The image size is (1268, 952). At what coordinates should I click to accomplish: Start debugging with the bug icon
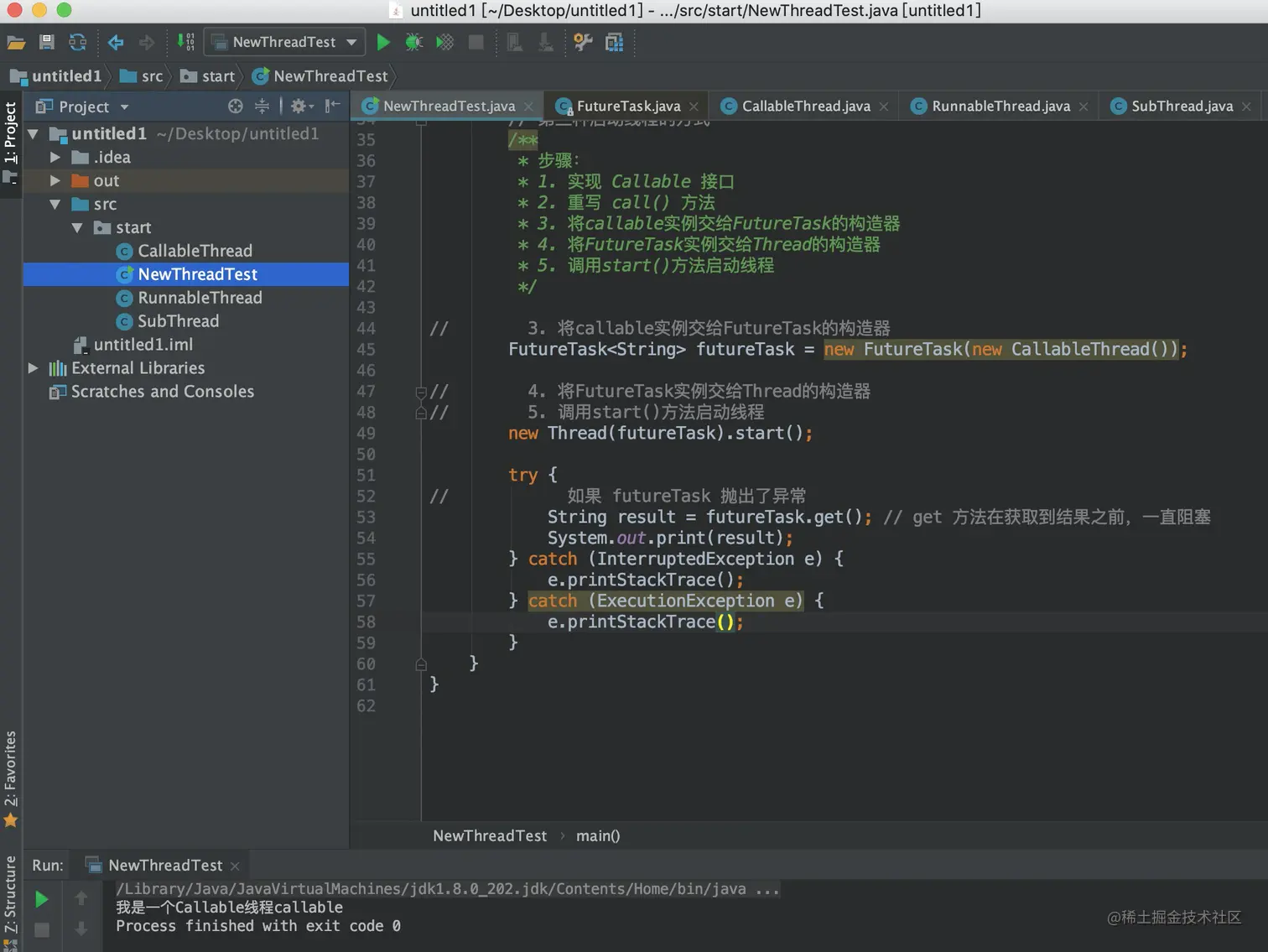point(413,42)
